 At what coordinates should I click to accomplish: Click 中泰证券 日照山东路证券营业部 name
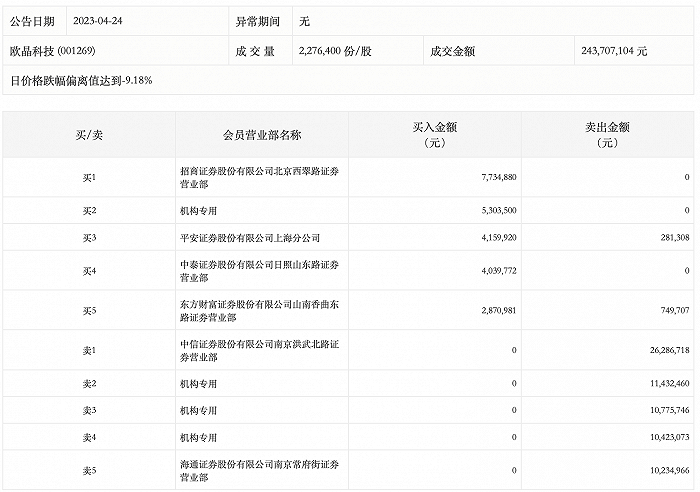(x=259, y=271)
